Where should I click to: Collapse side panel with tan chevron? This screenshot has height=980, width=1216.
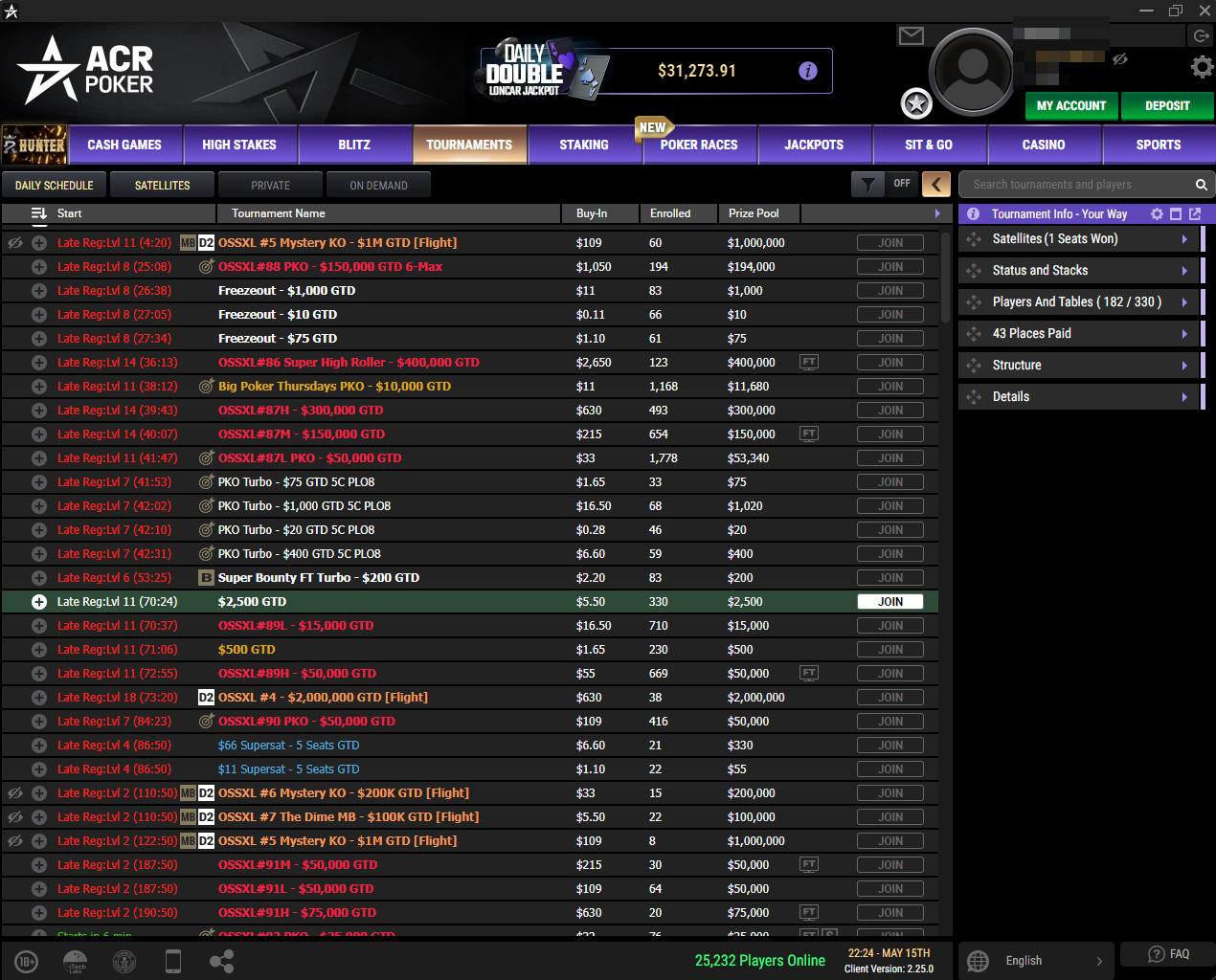pos(936,185)
